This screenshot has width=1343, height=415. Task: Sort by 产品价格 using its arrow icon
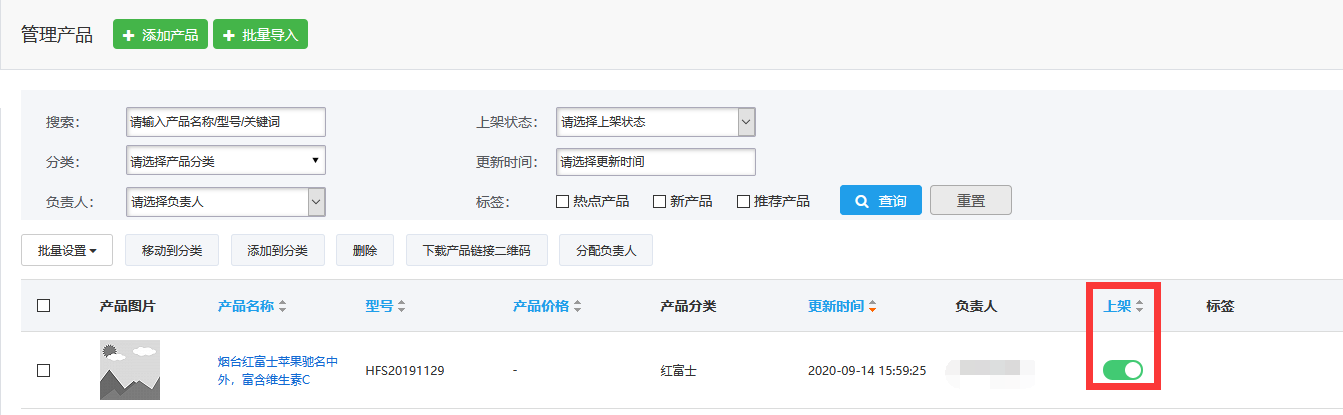click(x=577, y=307)
